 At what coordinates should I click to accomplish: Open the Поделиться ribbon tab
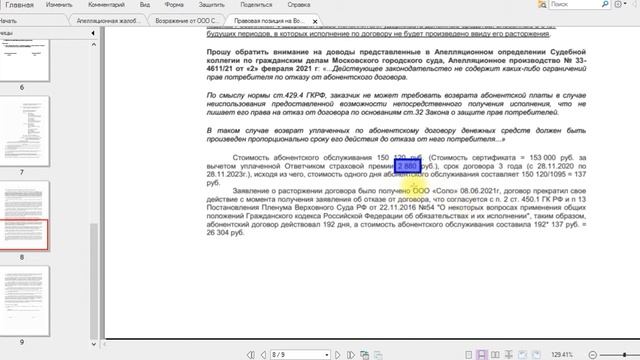(x=256, y=5)
